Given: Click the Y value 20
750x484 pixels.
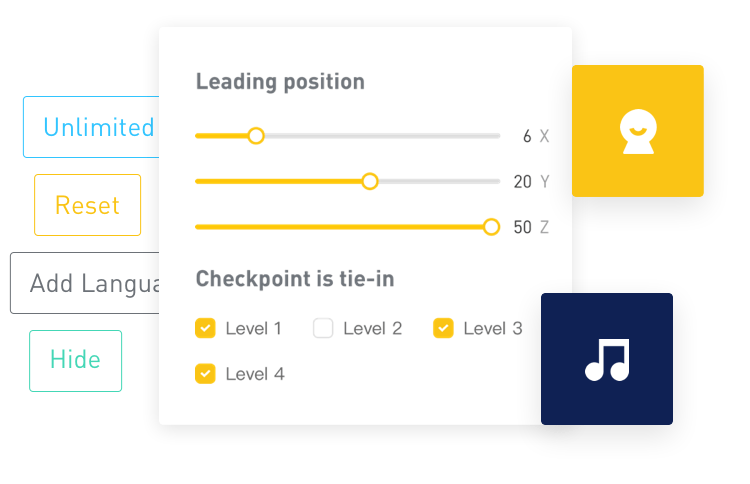Looking at the screenshot, I should coord(522,182).
